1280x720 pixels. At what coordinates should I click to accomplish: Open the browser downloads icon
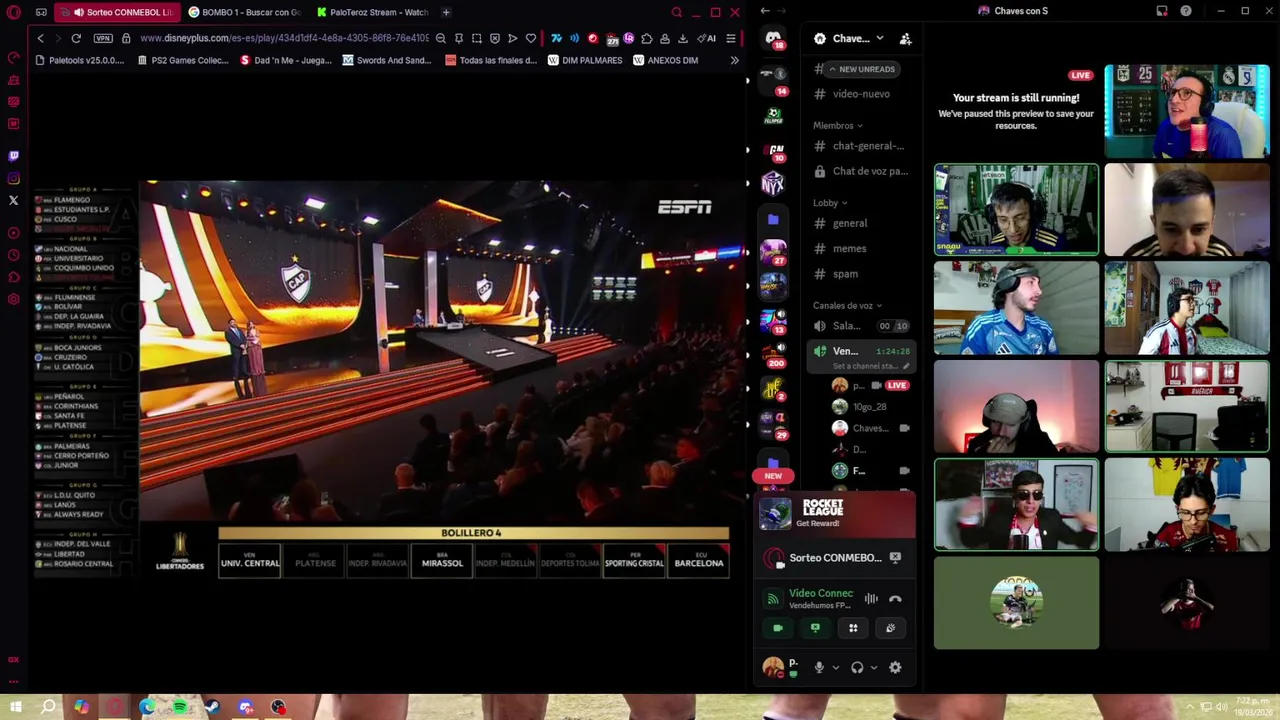(x=682, y=38)
